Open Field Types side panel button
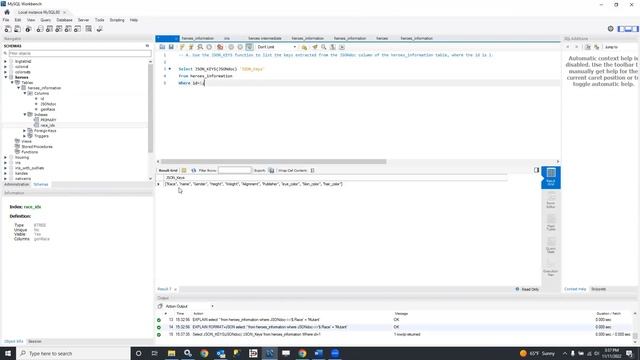Viewport: 640px width, 360px height. pyautogui.click(x=551, y=222)
